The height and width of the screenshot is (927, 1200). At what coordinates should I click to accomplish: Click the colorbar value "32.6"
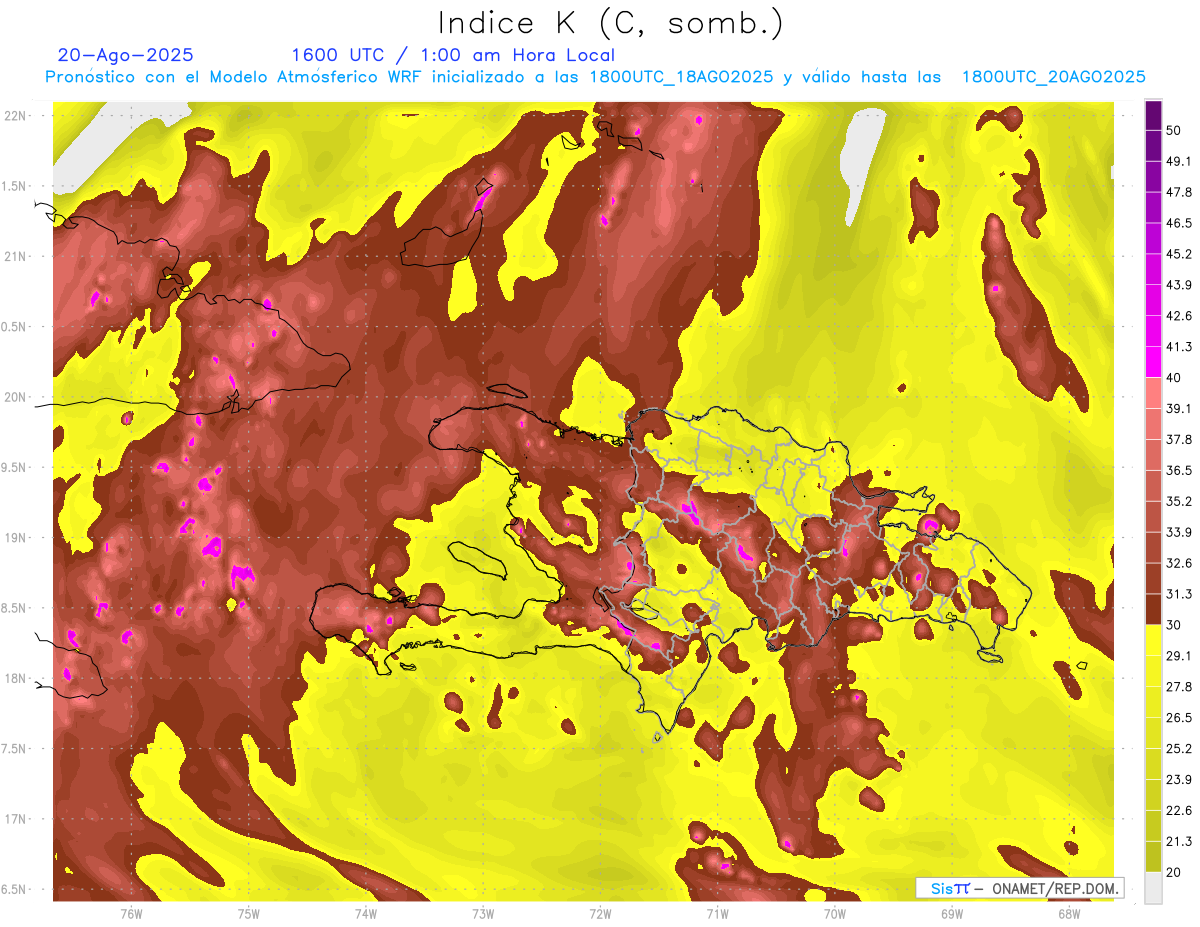[1178, 563]
